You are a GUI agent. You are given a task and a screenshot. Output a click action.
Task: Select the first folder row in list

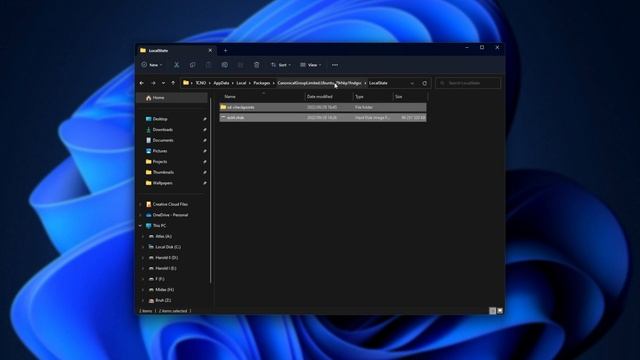(x=323, y=107)
